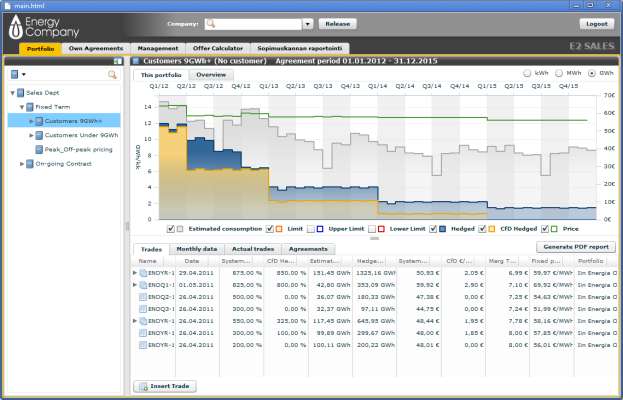Select the MWh unit radio button

[559, 73]
